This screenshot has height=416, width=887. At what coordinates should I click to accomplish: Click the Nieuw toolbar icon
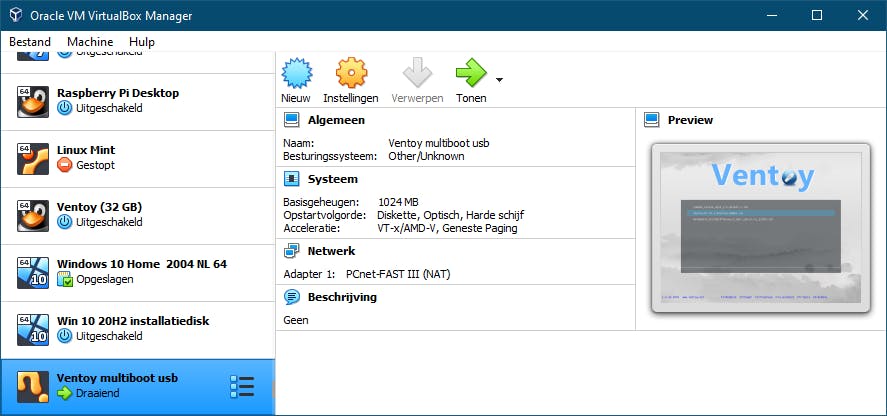pos(297,72)
